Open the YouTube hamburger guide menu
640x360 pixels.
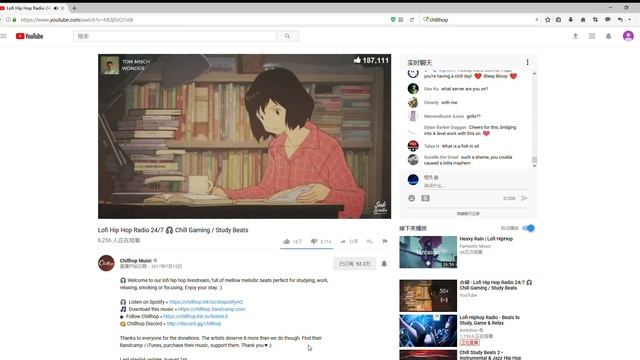pos(4,36)
